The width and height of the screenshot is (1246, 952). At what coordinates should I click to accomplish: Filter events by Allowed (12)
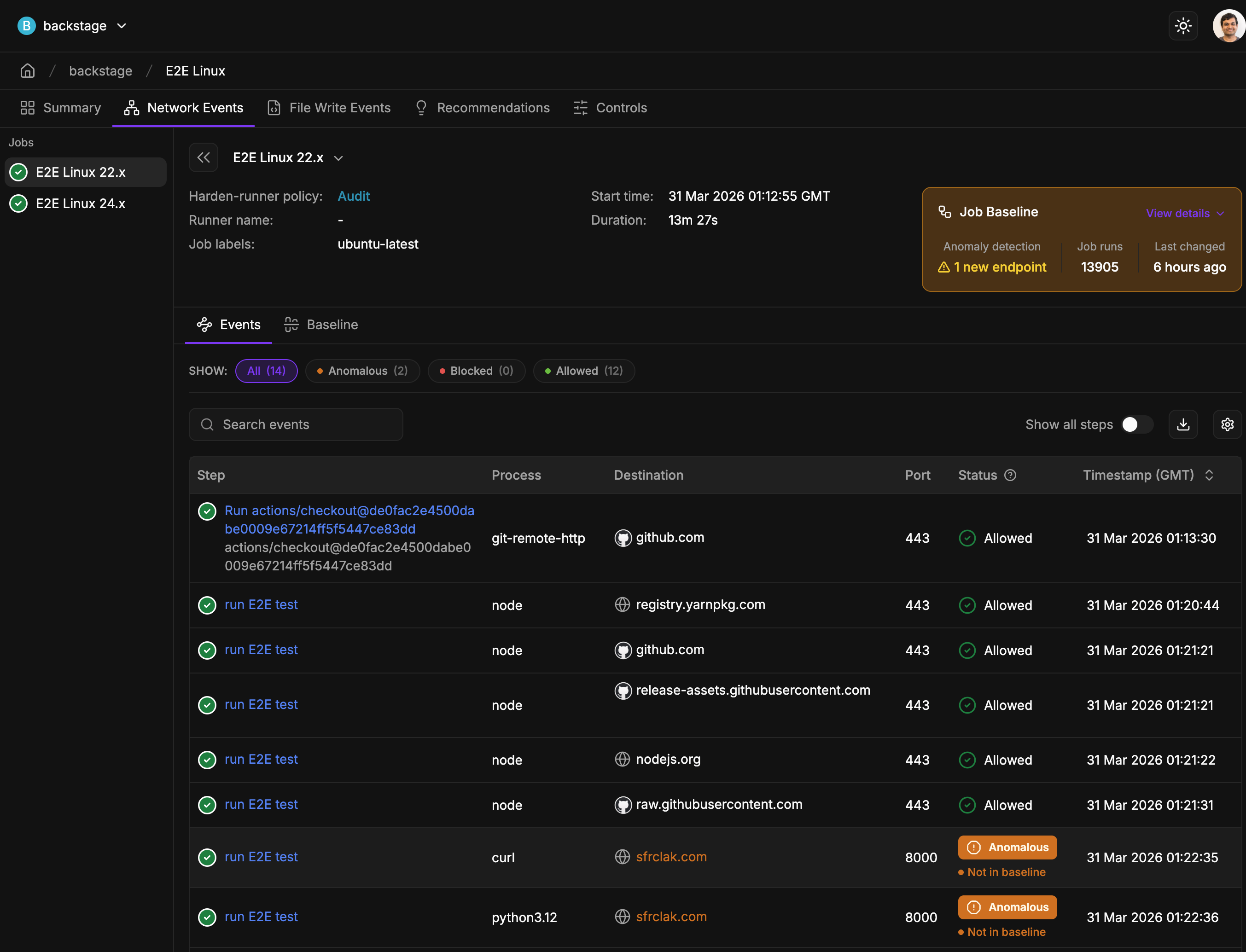pyautogui.click(x=583, y=371)
